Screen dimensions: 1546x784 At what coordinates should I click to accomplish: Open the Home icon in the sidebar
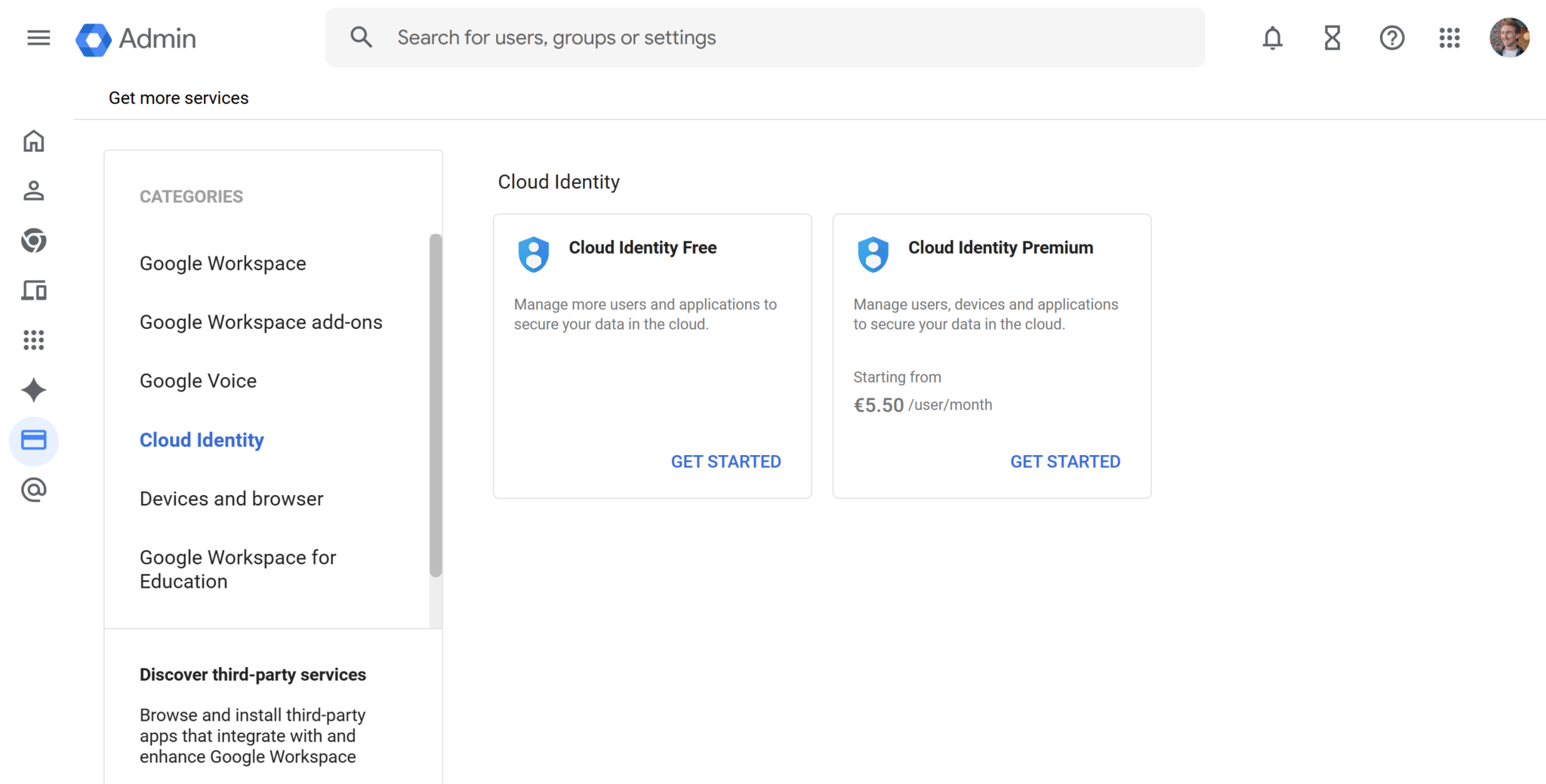pyautogui.click(x=34, y=141)
